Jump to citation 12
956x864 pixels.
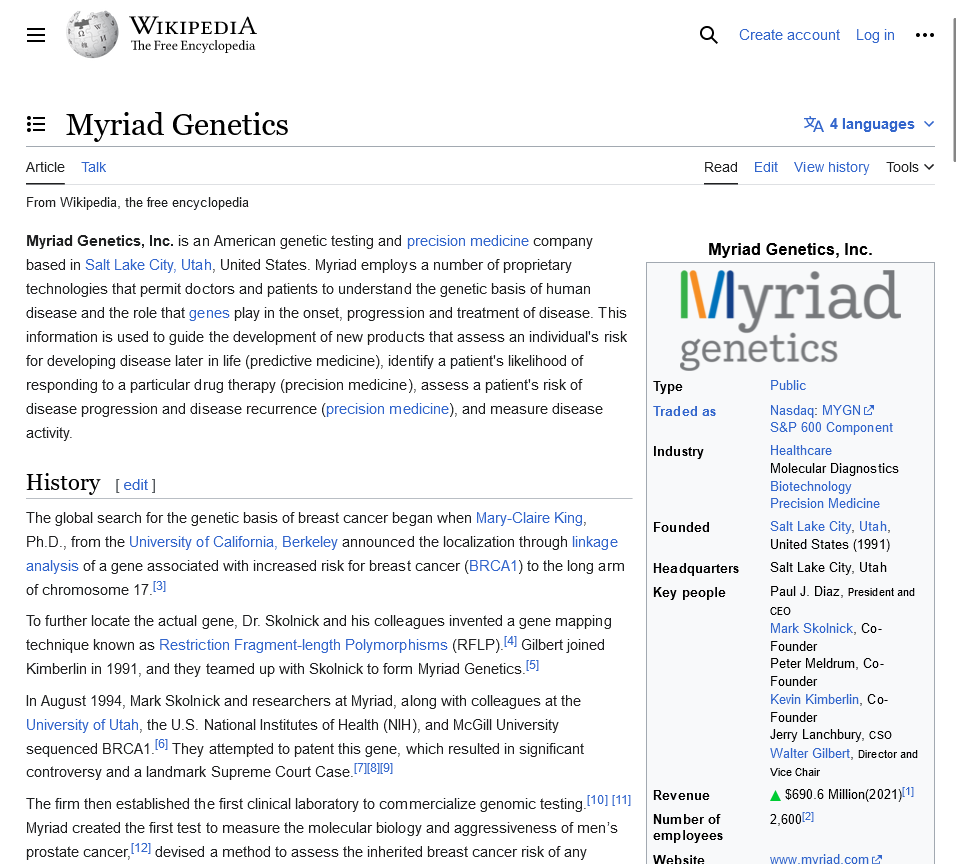[141, 848]
